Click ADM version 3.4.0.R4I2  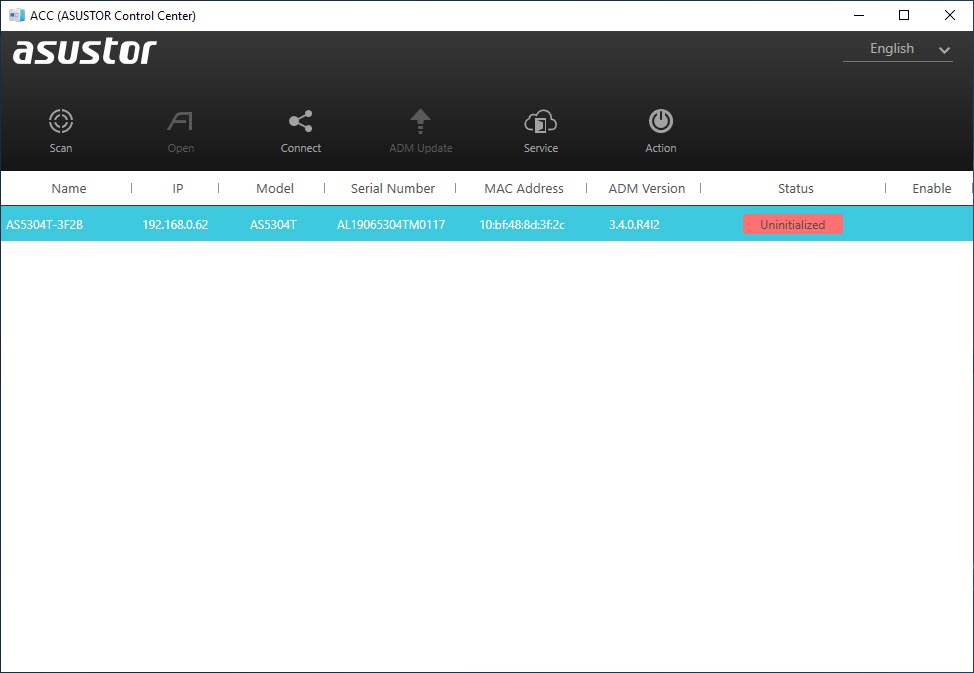[634, 224]
